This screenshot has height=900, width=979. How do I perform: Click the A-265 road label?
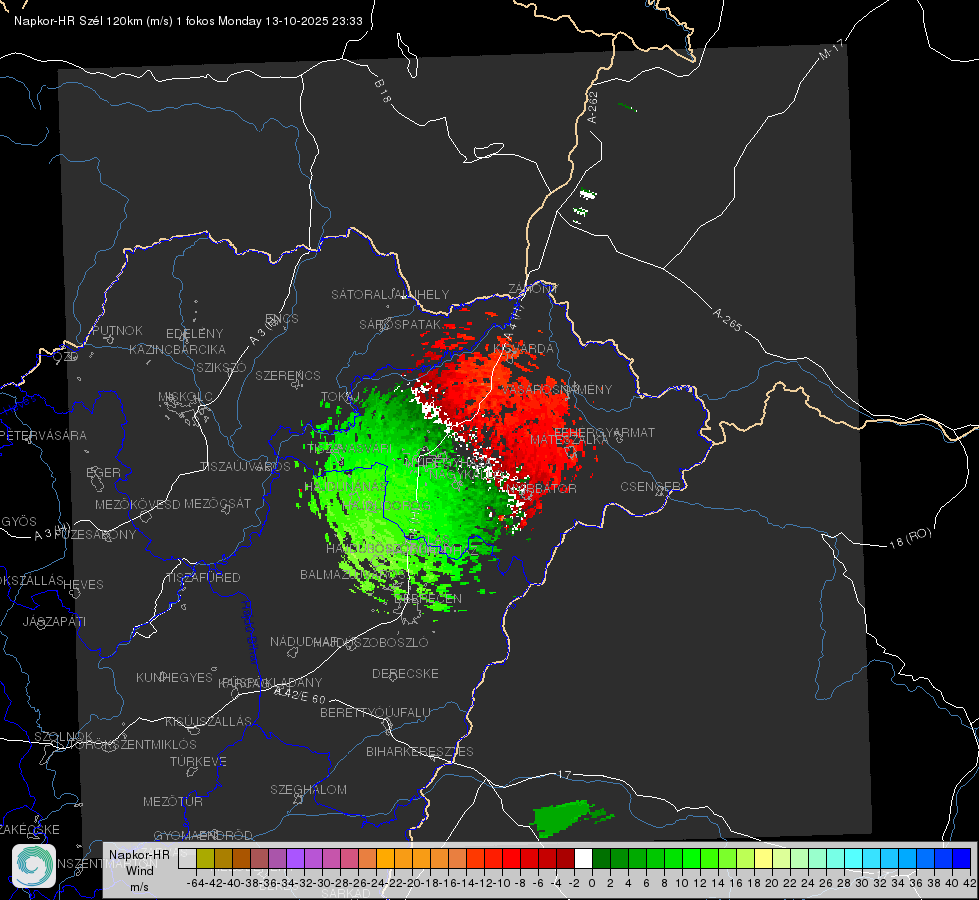[x=727, y=319]
